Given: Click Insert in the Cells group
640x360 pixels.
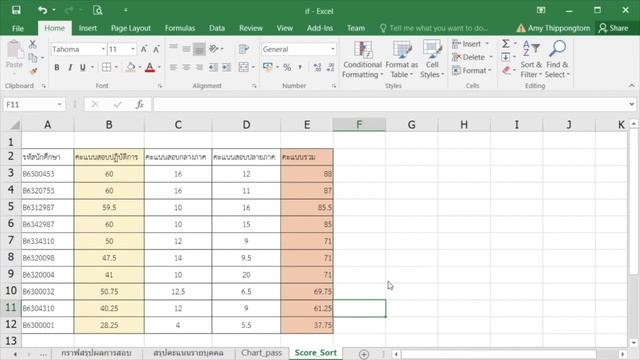Looking at the screenshot, I should (471, 44).
